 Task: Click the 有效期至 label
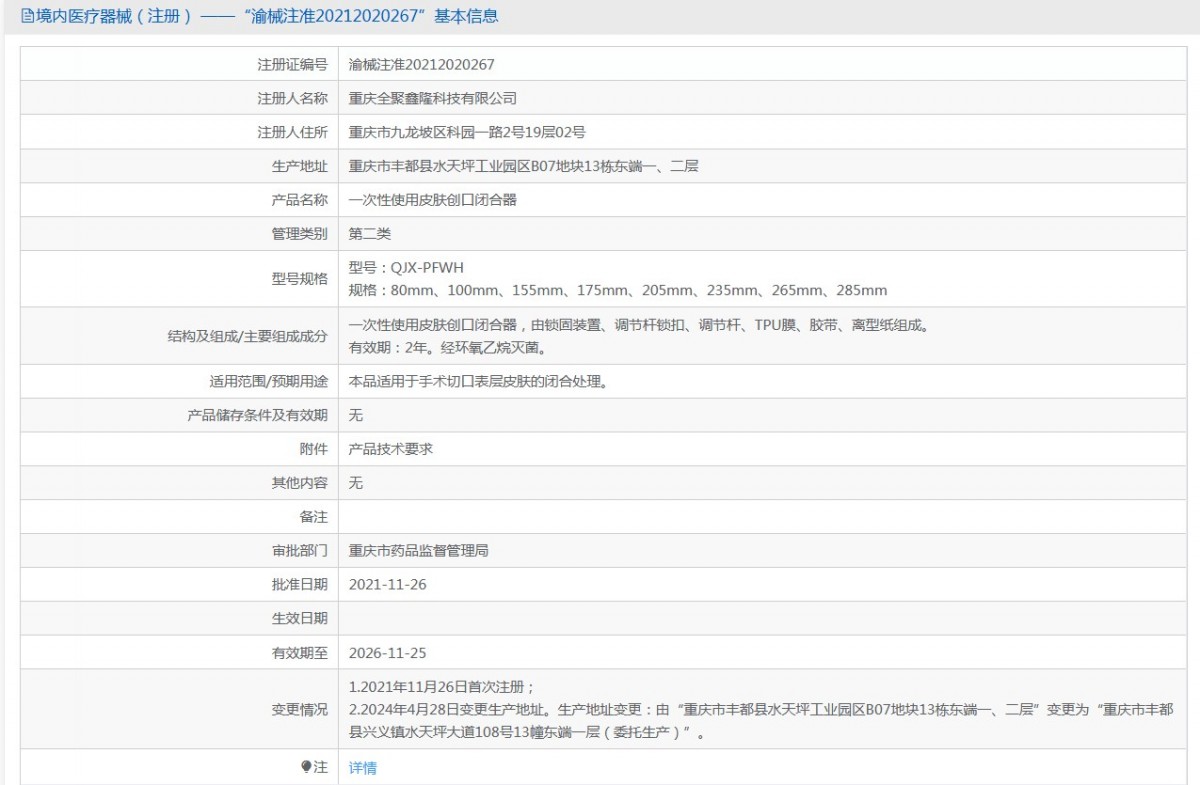click(x=299, y=653)
